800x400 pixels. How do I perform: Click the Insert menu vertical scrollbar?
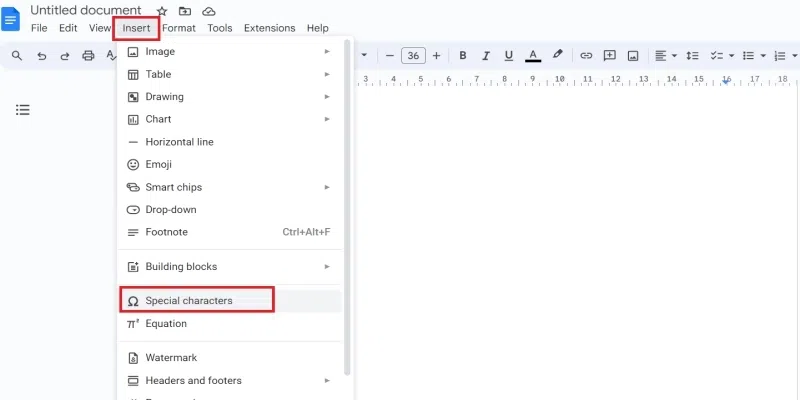pyautogui.click(x=347, y=207)
